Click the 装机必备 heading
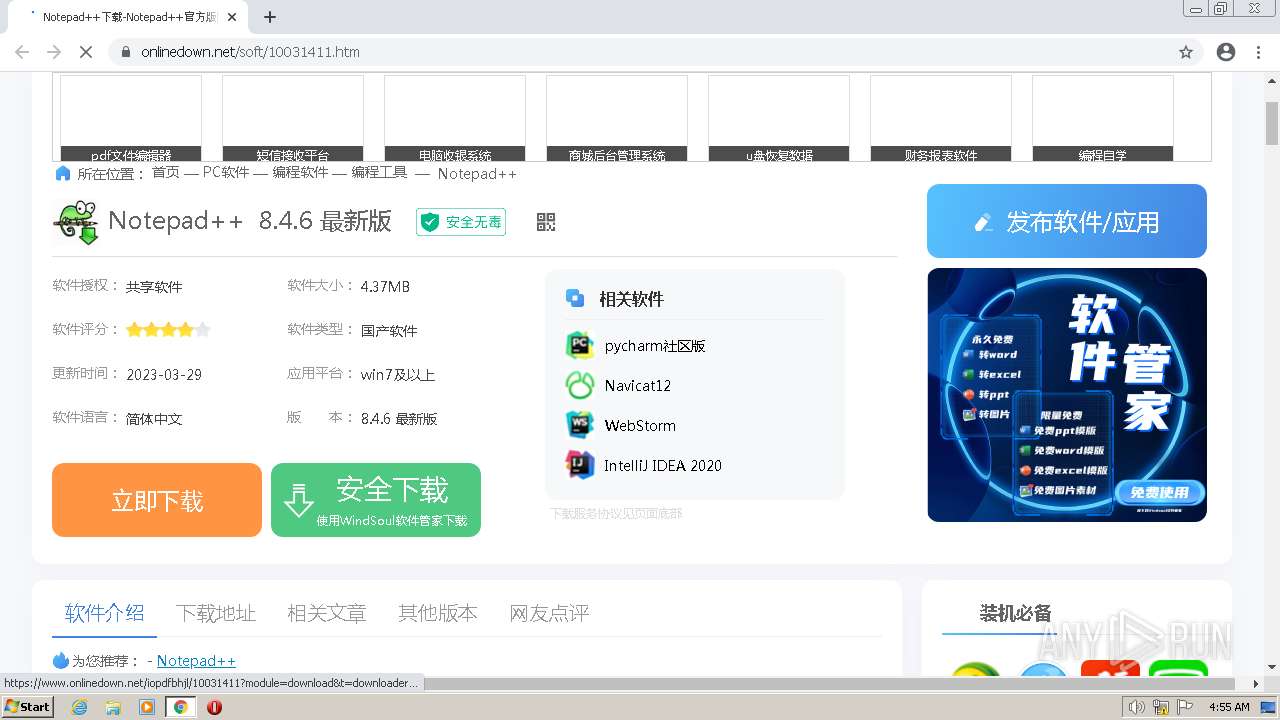 point(1015,613)
